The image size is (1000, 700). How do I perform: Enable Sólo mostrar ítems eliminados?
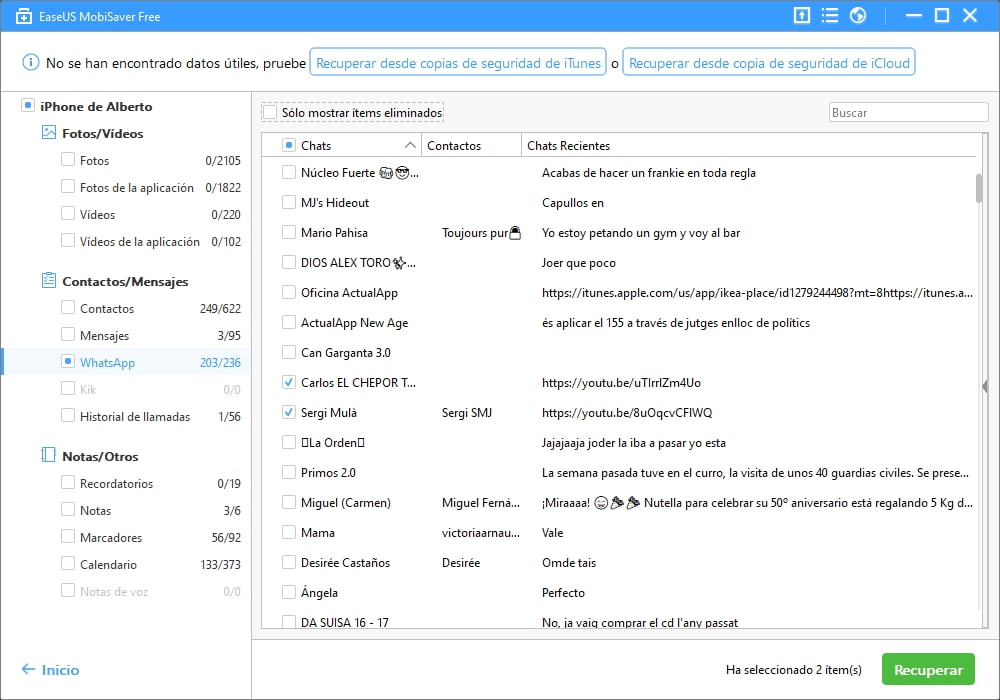270,112
